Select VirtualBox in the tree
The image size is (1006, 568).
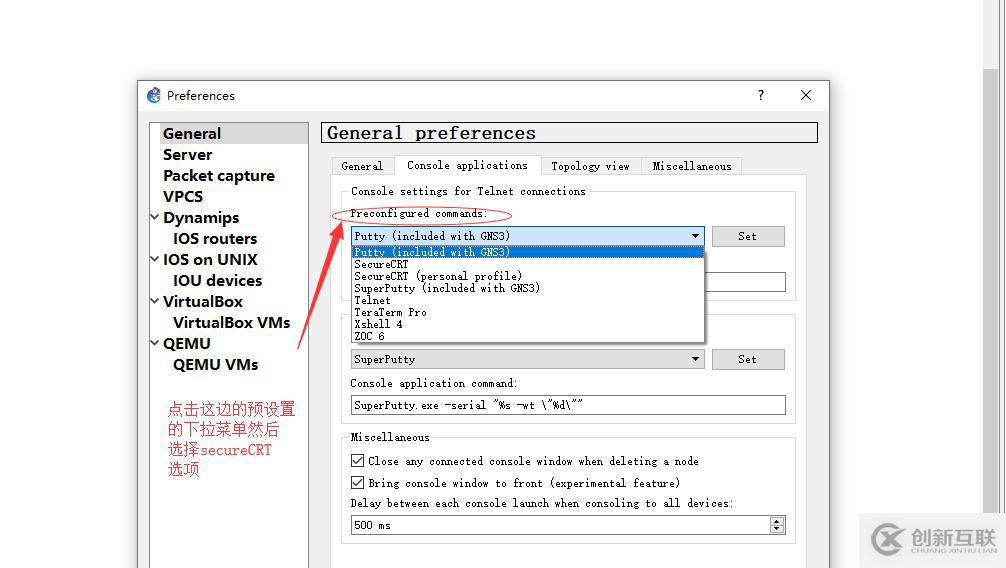point(203,302)
